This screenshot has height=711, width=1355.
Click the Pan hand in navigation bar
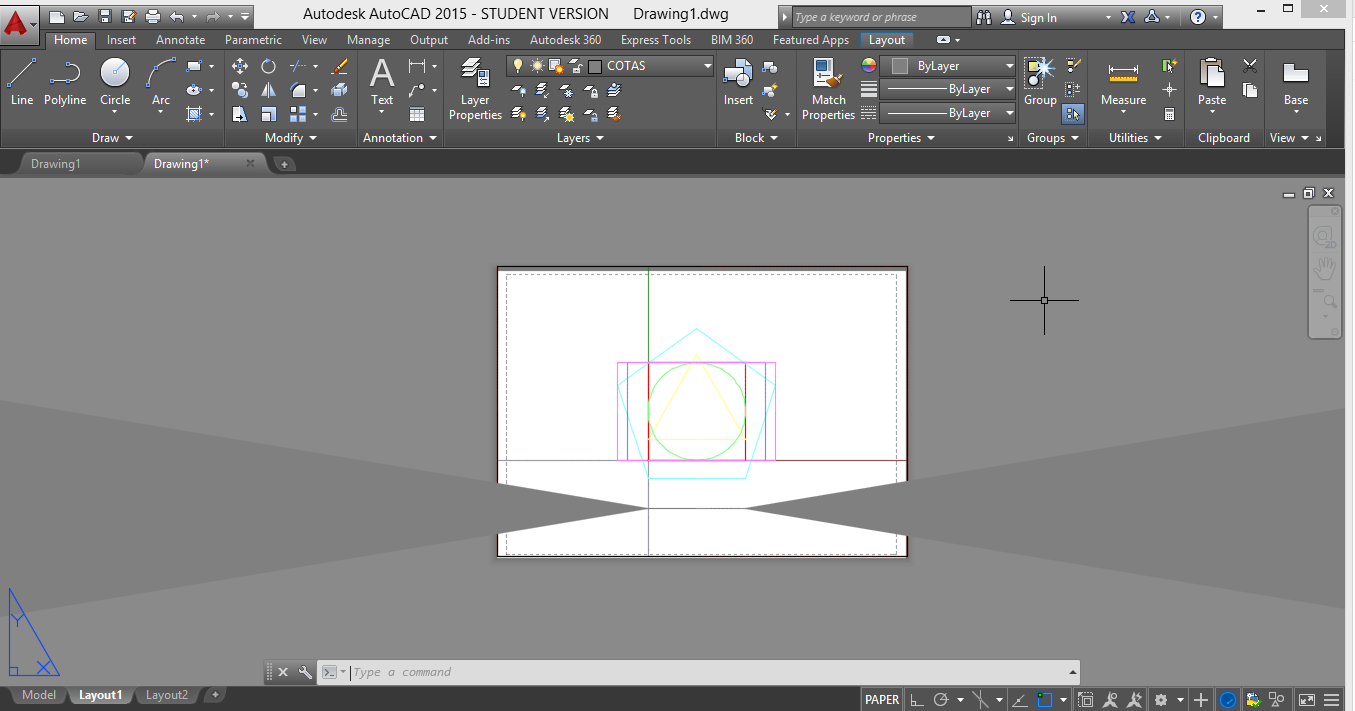(x=1324, y=267)
